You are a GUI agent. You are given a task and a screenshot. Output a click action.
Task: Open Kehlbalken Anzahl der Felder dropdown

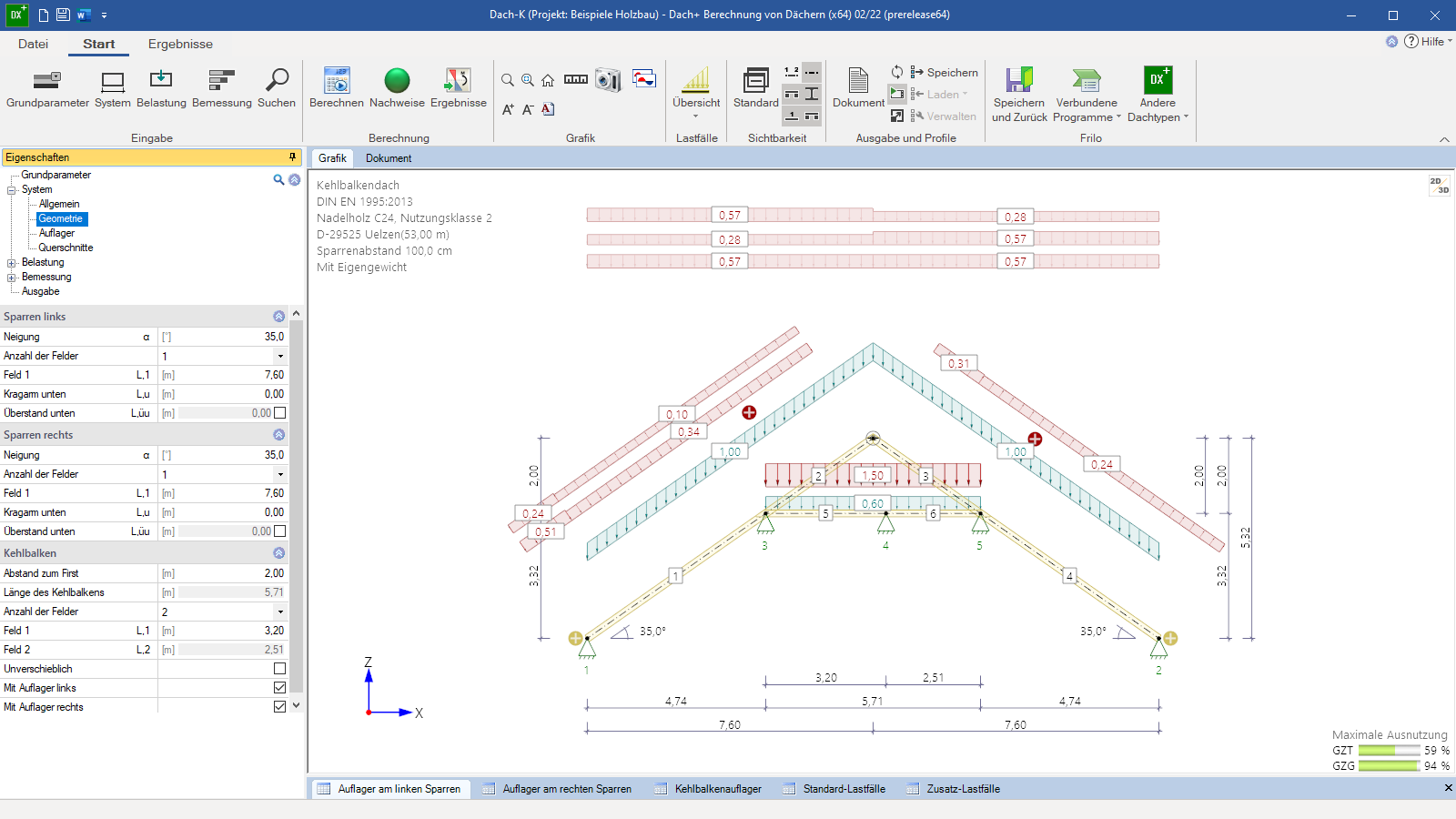280,612
